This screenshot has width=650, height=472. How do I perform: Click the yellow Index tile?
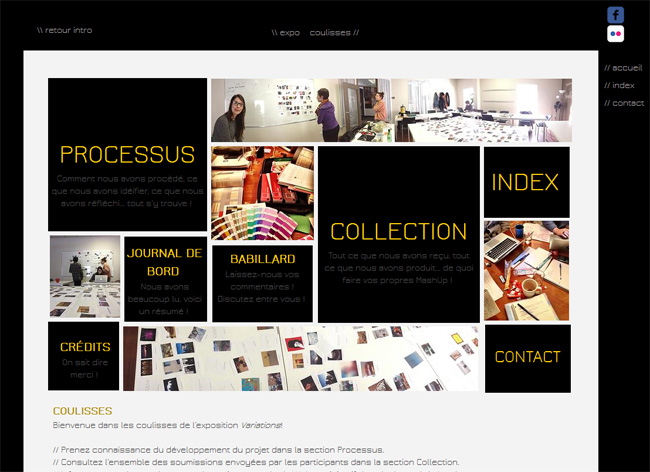[526, 182]
